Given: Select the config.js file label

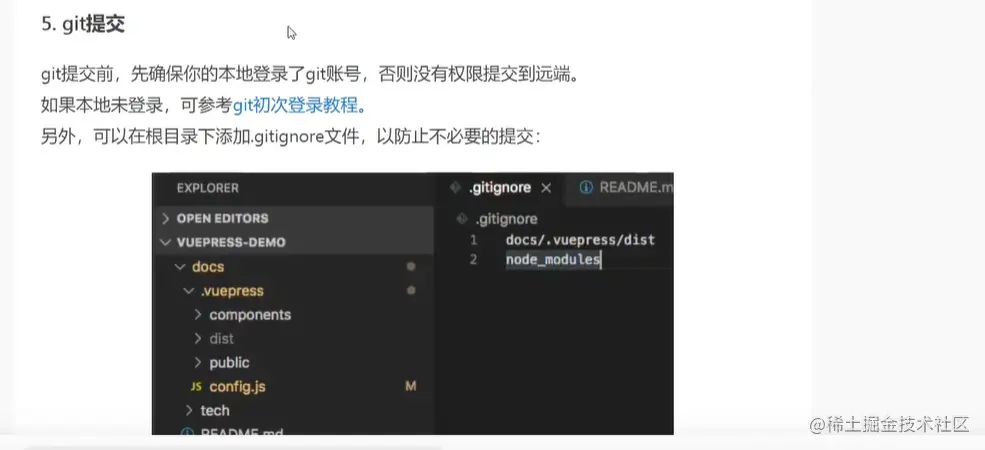Looking at the screenshot, I should (x=237, y=387).
